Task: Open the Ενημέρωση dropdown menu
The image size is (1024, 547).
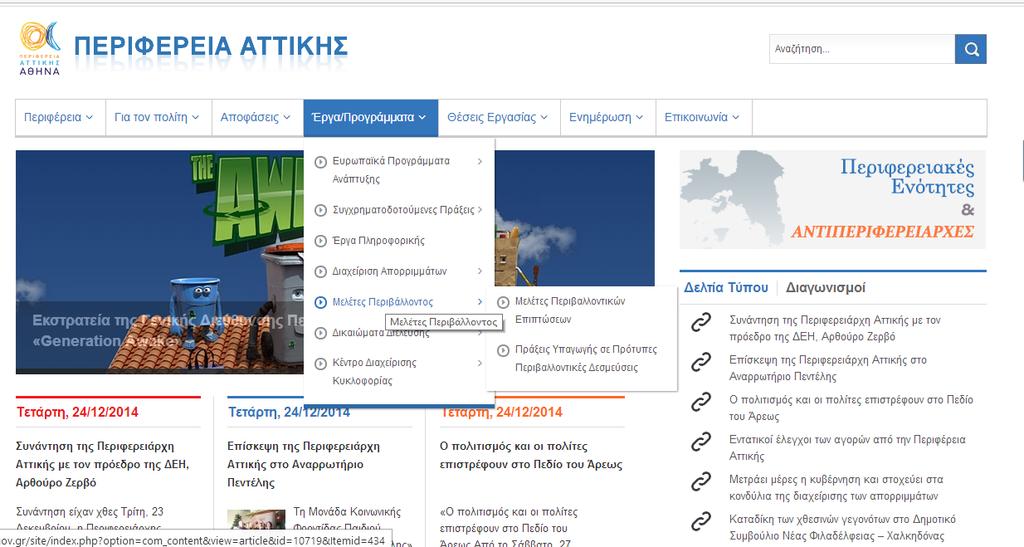Action: pos(607,117)
